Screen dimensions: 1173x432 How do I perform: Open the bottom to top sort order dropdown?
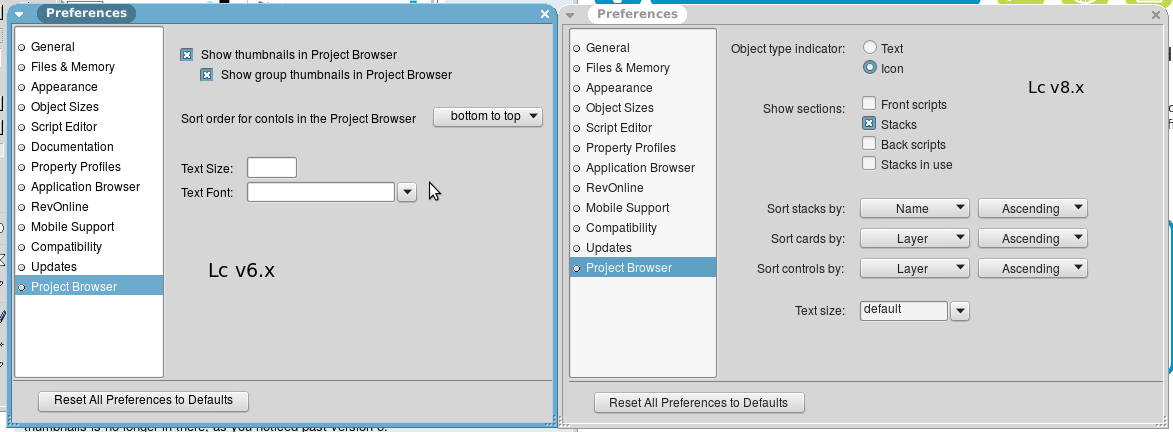(487, 117)
